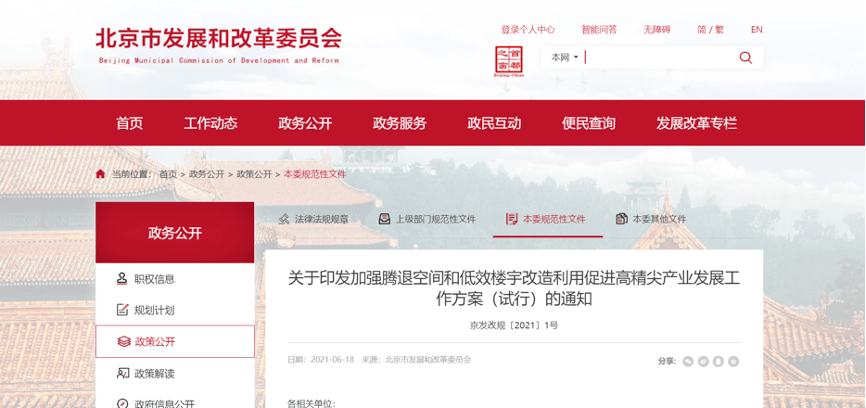Click the 首都之窗 seal logo
The height and width of the screenshot is (408, 866).
[x=509, y=61]
